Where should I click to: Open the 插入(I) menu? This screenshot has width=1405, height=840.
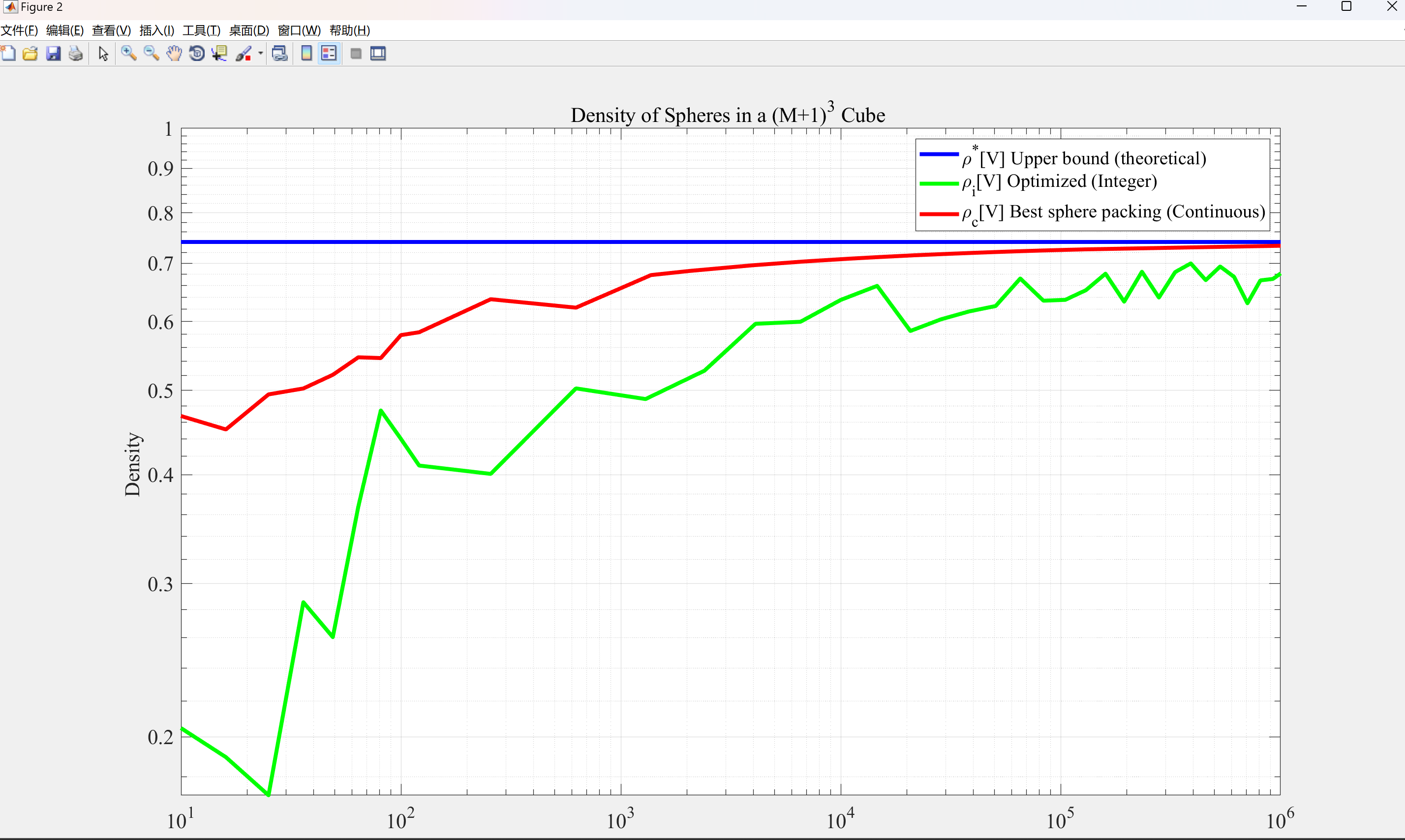[x=157, y=30]
